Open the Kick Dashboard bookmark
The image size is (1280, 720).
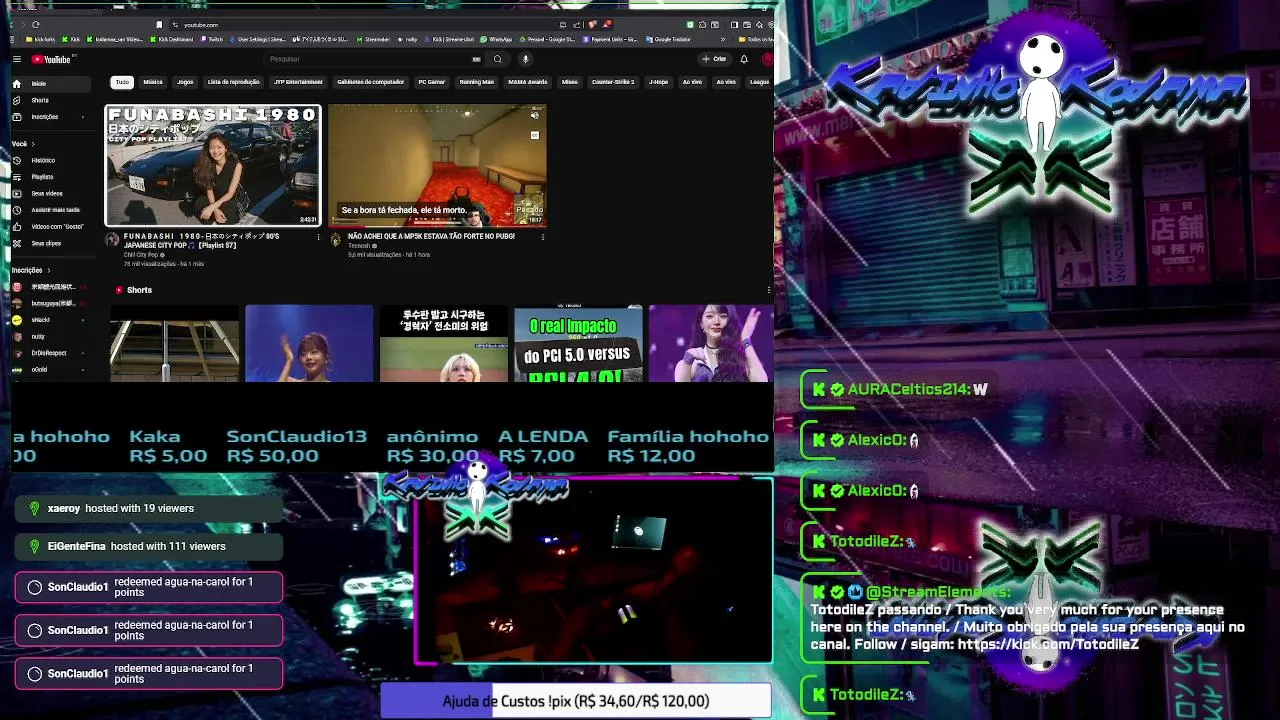pos(172,40)
